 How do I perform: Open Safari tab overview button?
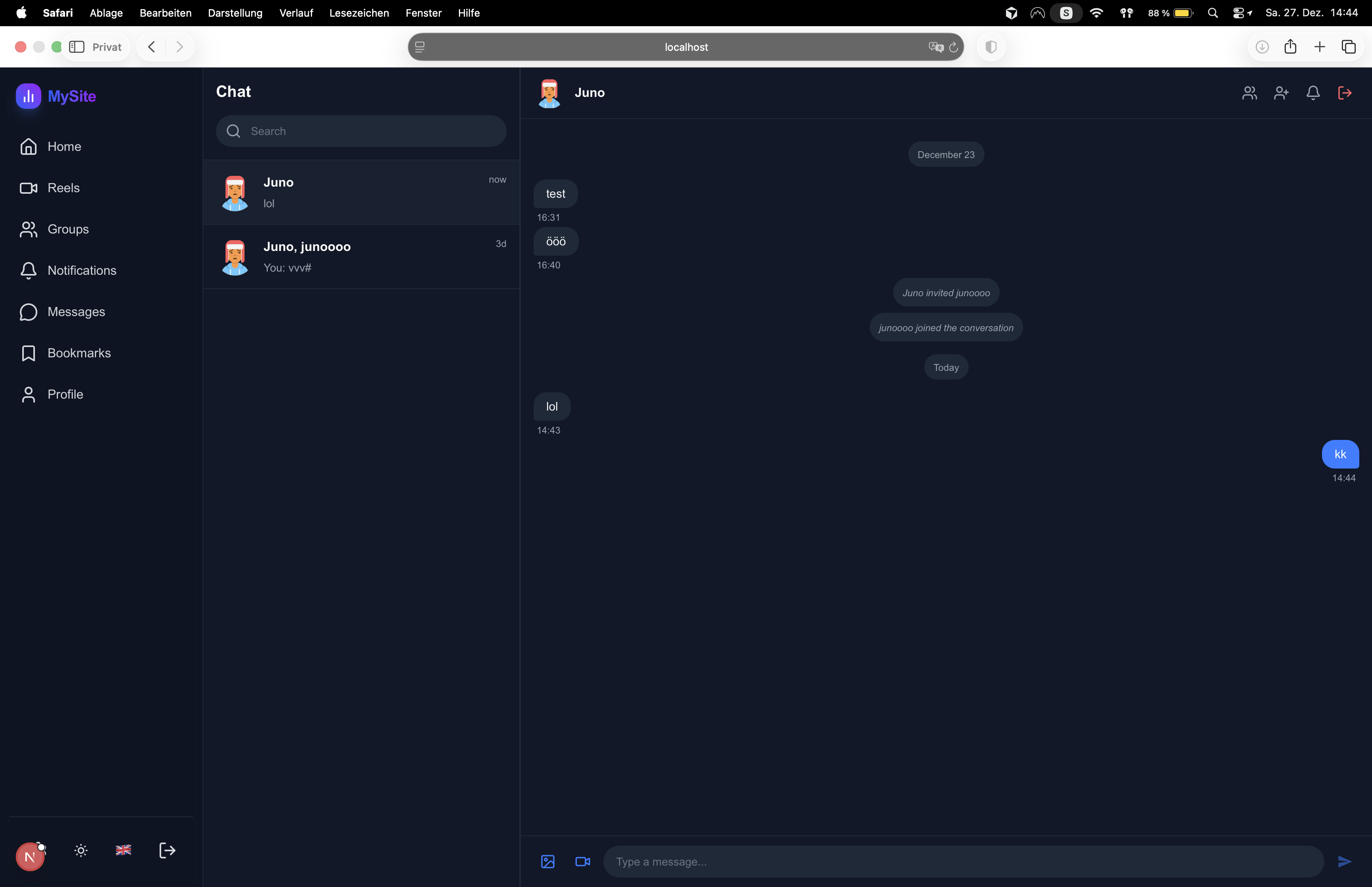coord(1349,47)
